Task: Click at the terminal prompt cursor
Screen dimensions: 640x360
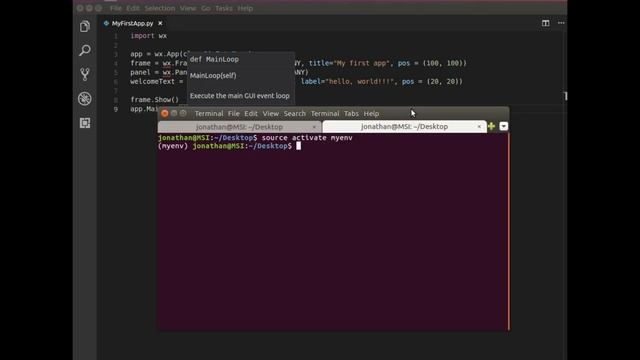Action: pos(298,146)
